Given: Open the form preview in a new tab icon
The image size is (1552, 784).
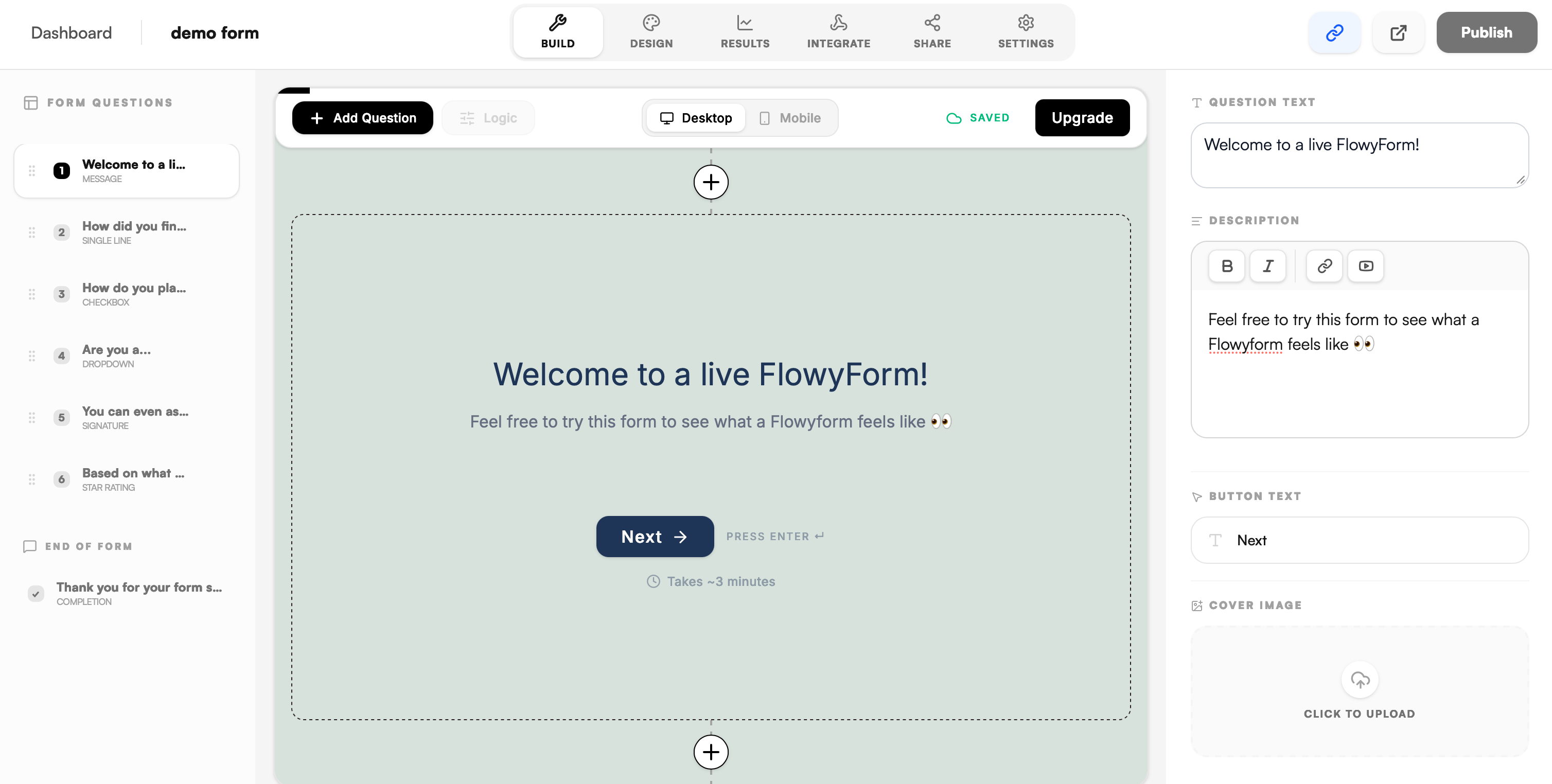Looking at the screenshot, I should (1398, 32).
